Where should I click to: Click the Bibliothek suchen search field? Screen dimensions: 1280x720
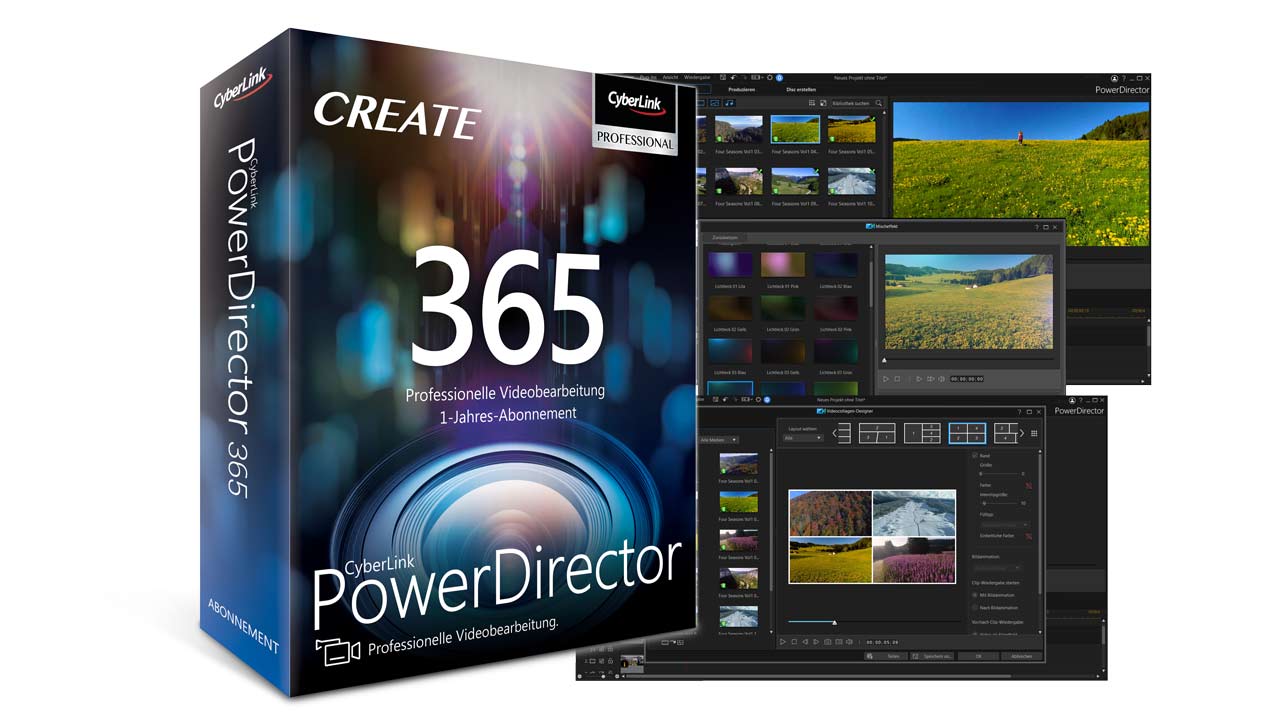click(x=854, y=103)
